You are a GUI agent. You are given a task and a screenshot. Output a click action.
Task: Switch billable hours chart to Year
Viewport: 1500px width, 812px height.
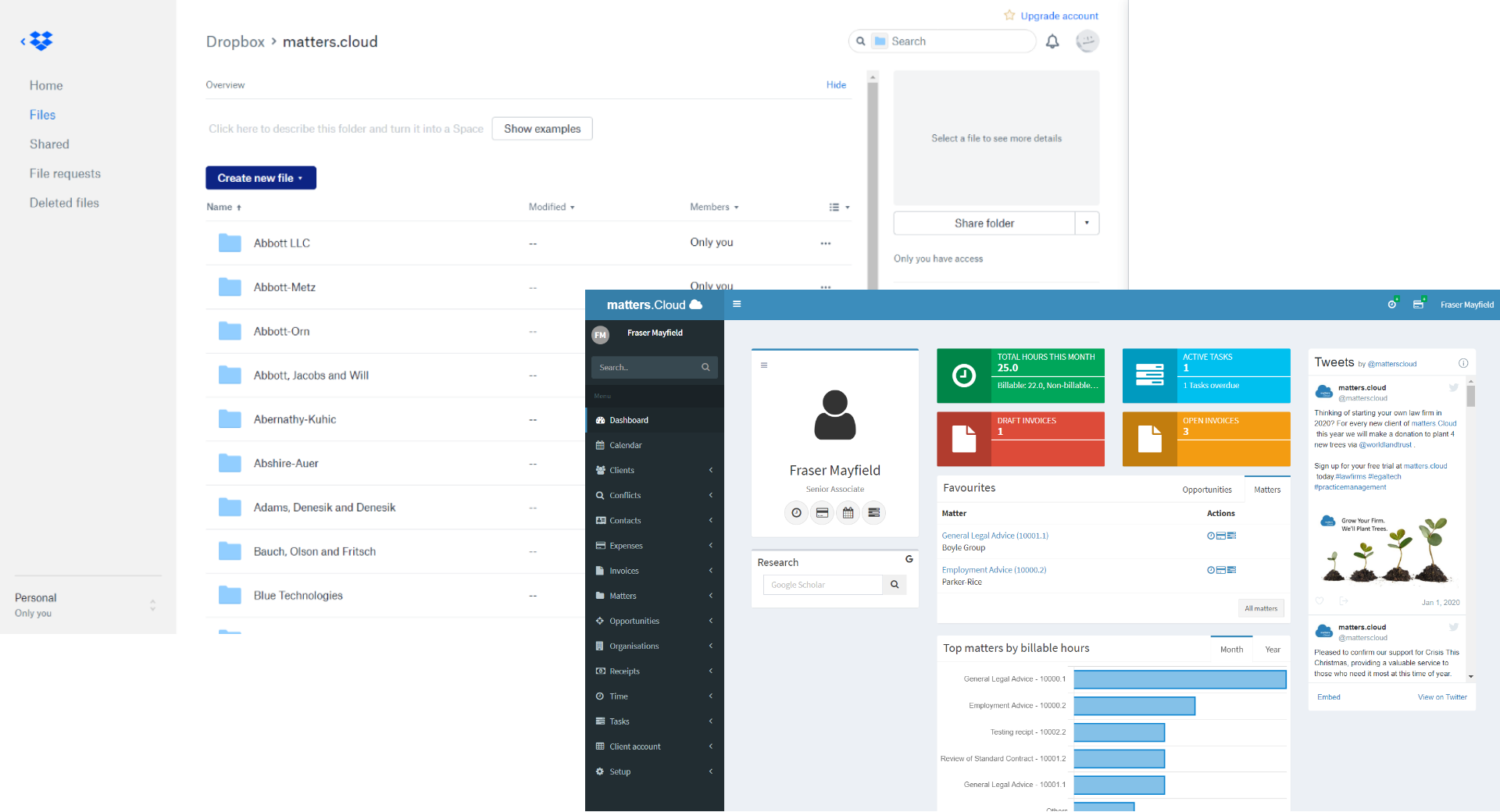pos(1273,650)
